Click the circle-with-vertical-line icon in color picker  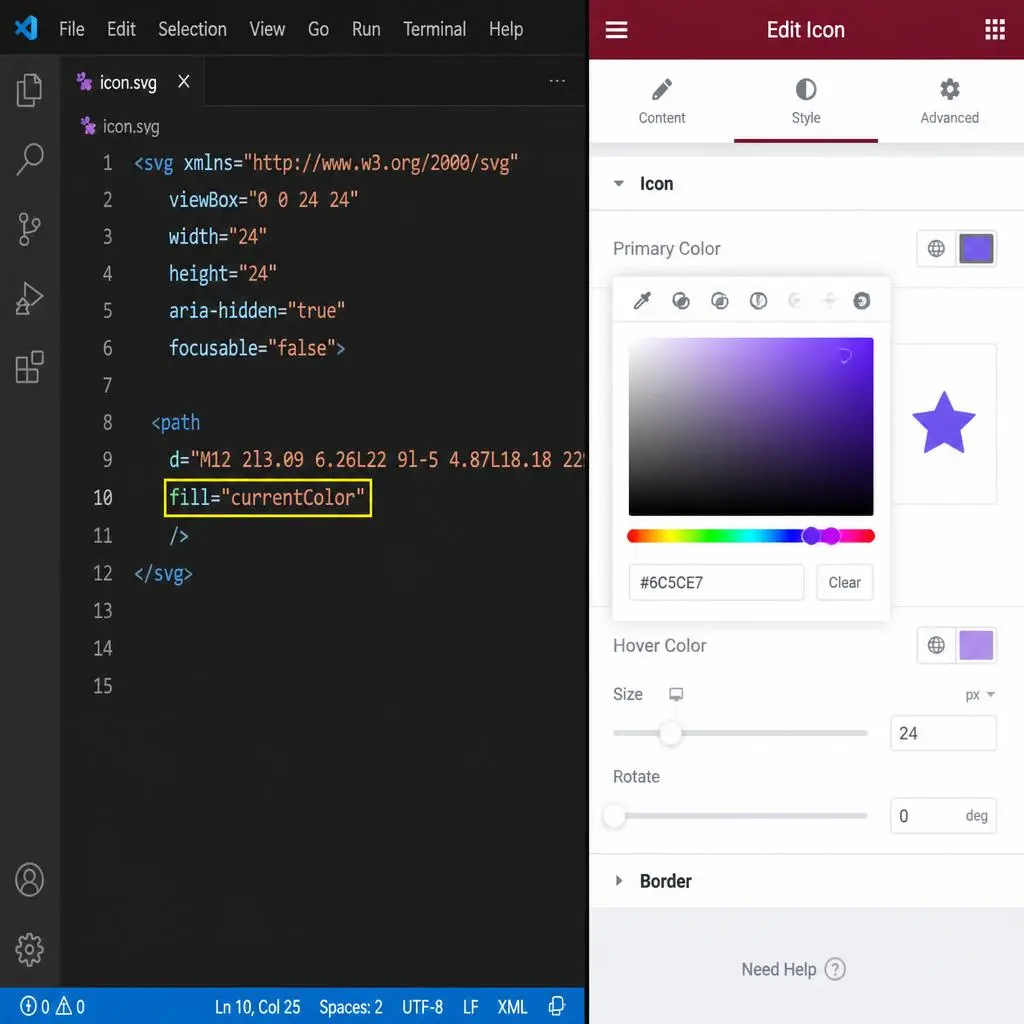[758, 300]
